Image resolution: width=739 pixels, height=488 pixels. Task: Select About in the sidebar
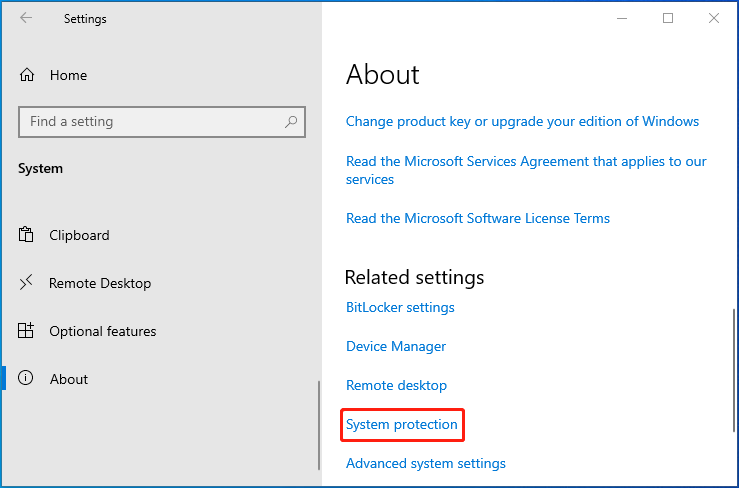69,379
